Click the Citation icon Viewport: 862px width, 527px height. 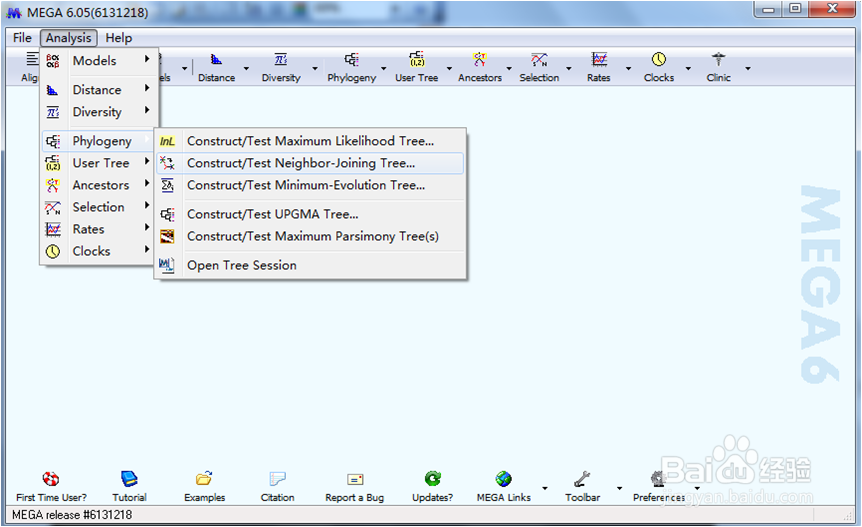click(x=278, y=479)
